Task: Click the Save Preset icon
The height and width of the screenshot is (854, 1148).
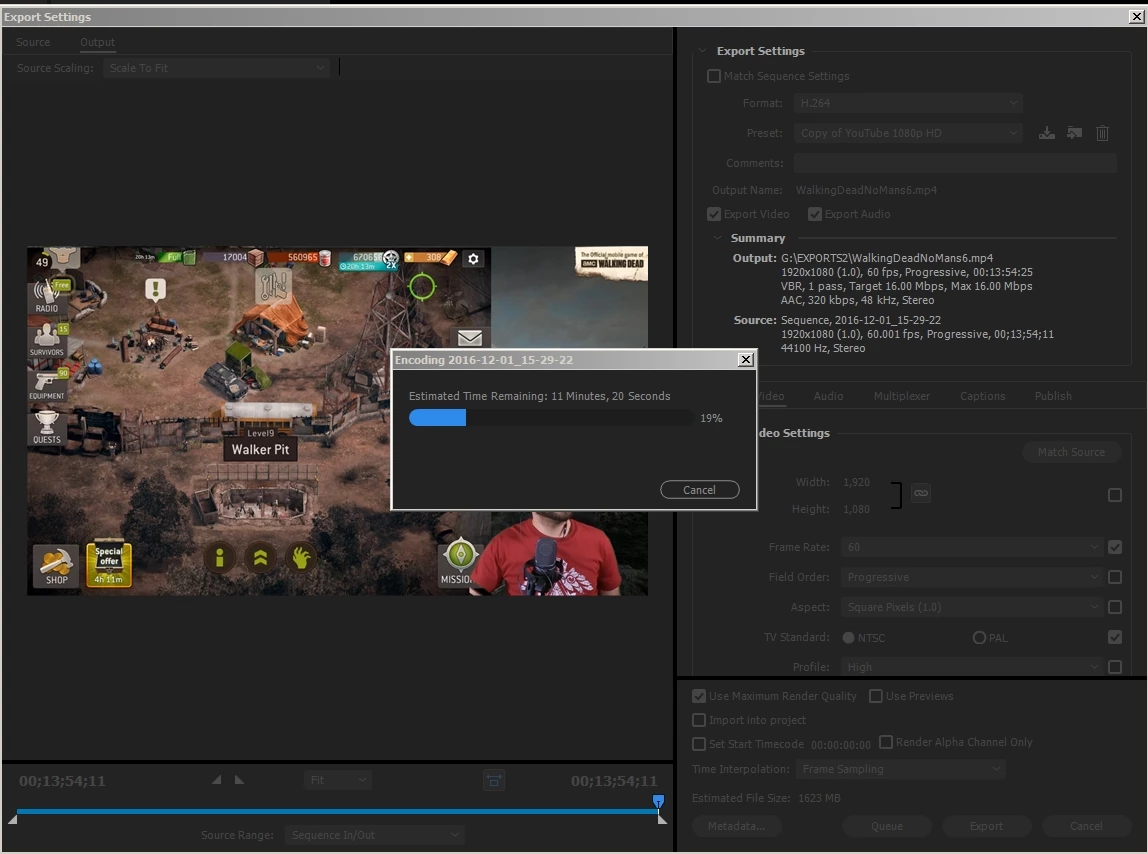Action: point(1047,133)
